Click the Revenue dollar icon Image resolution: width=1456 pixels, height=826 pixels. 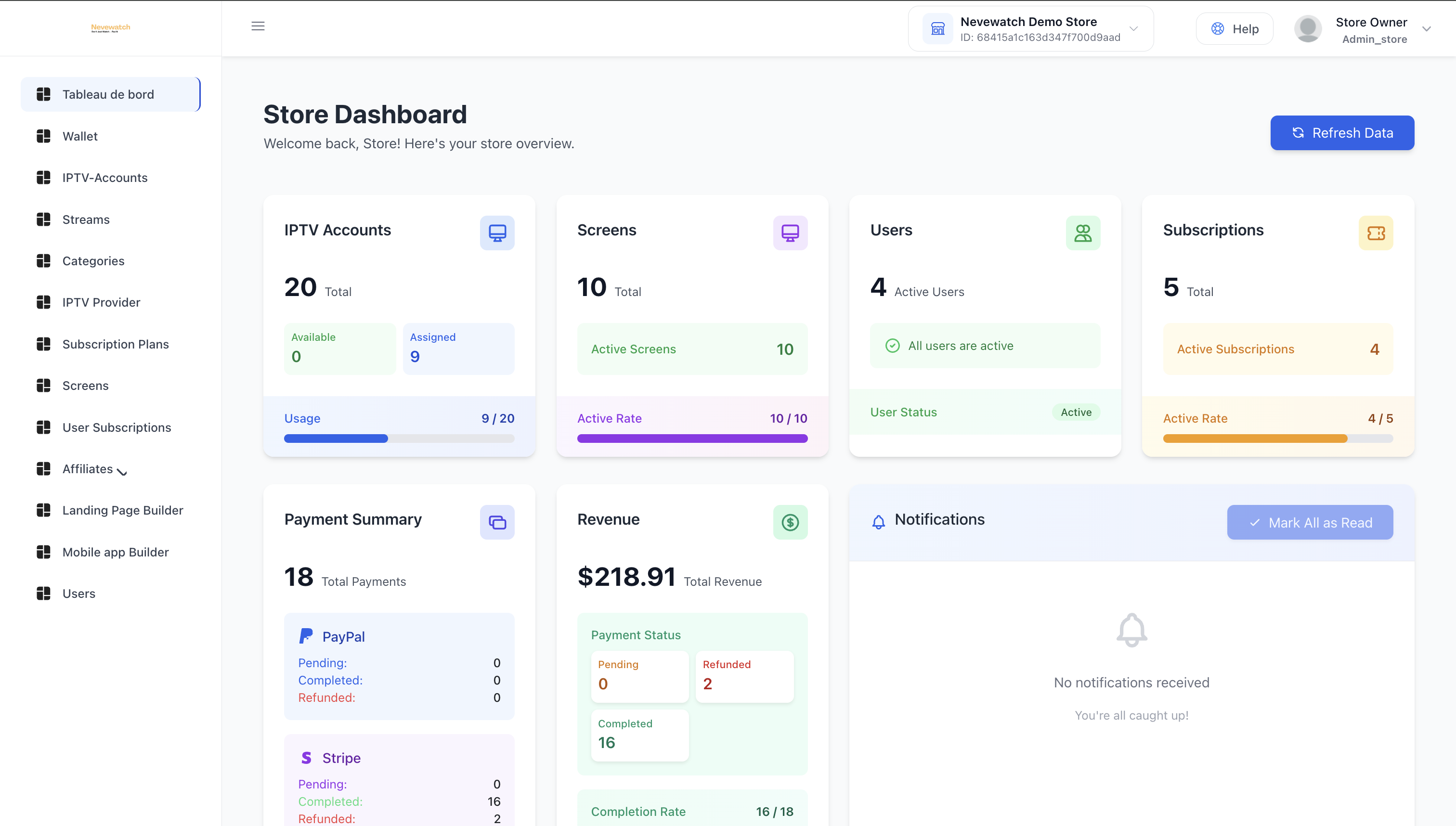pos(790,522)
